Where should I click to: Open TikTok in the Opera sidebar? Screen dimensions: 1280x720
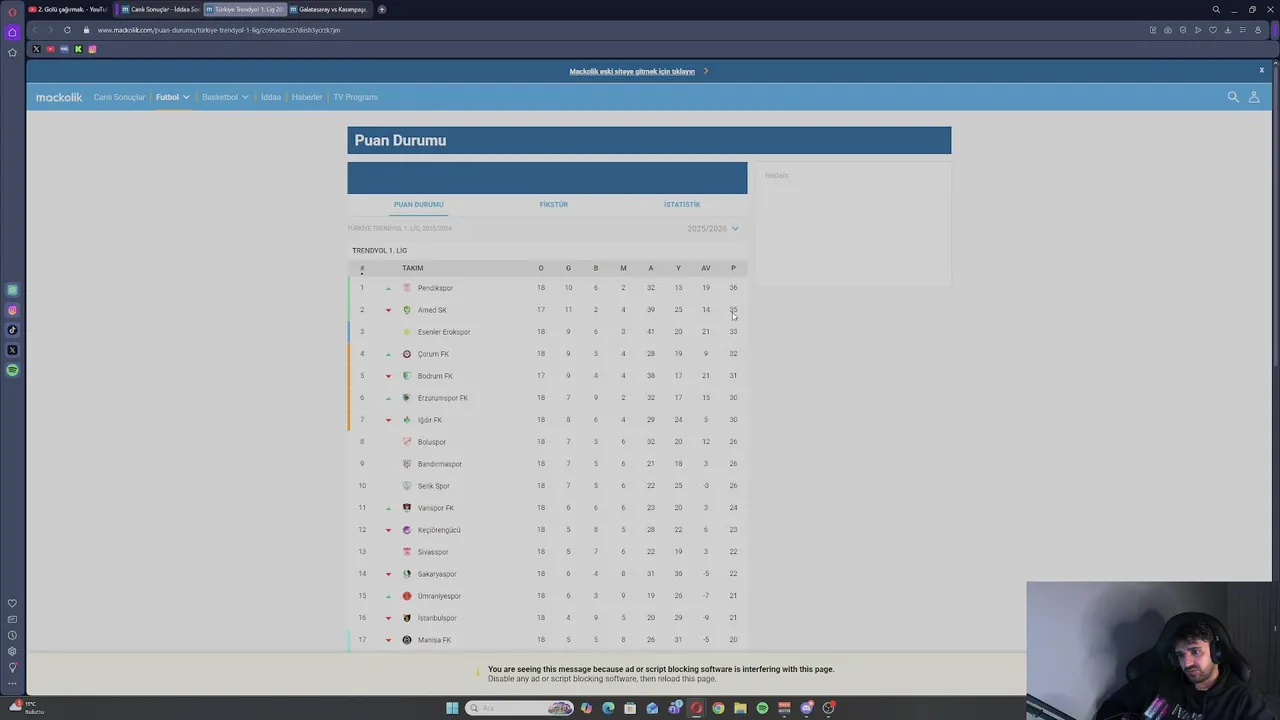coord(12,330)
